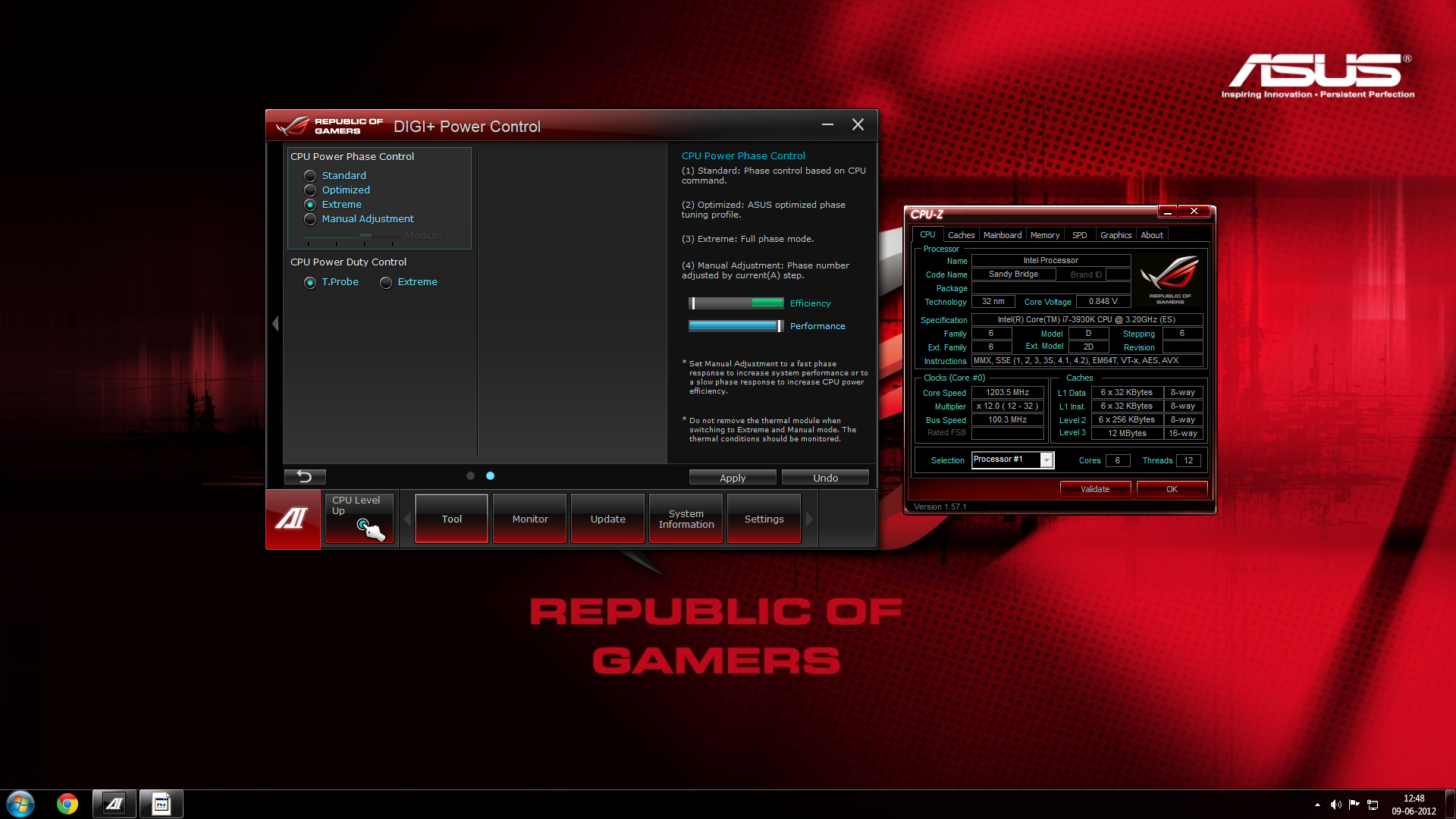The image size is (1456, 819).
Task: Open volume control in system tray
Action: 1335,805
